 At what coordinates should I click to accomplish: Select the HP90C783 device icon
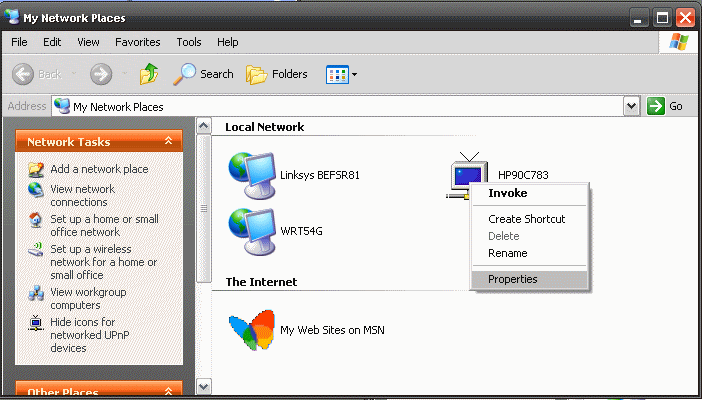pyautogui.click(x=468, y=175)
